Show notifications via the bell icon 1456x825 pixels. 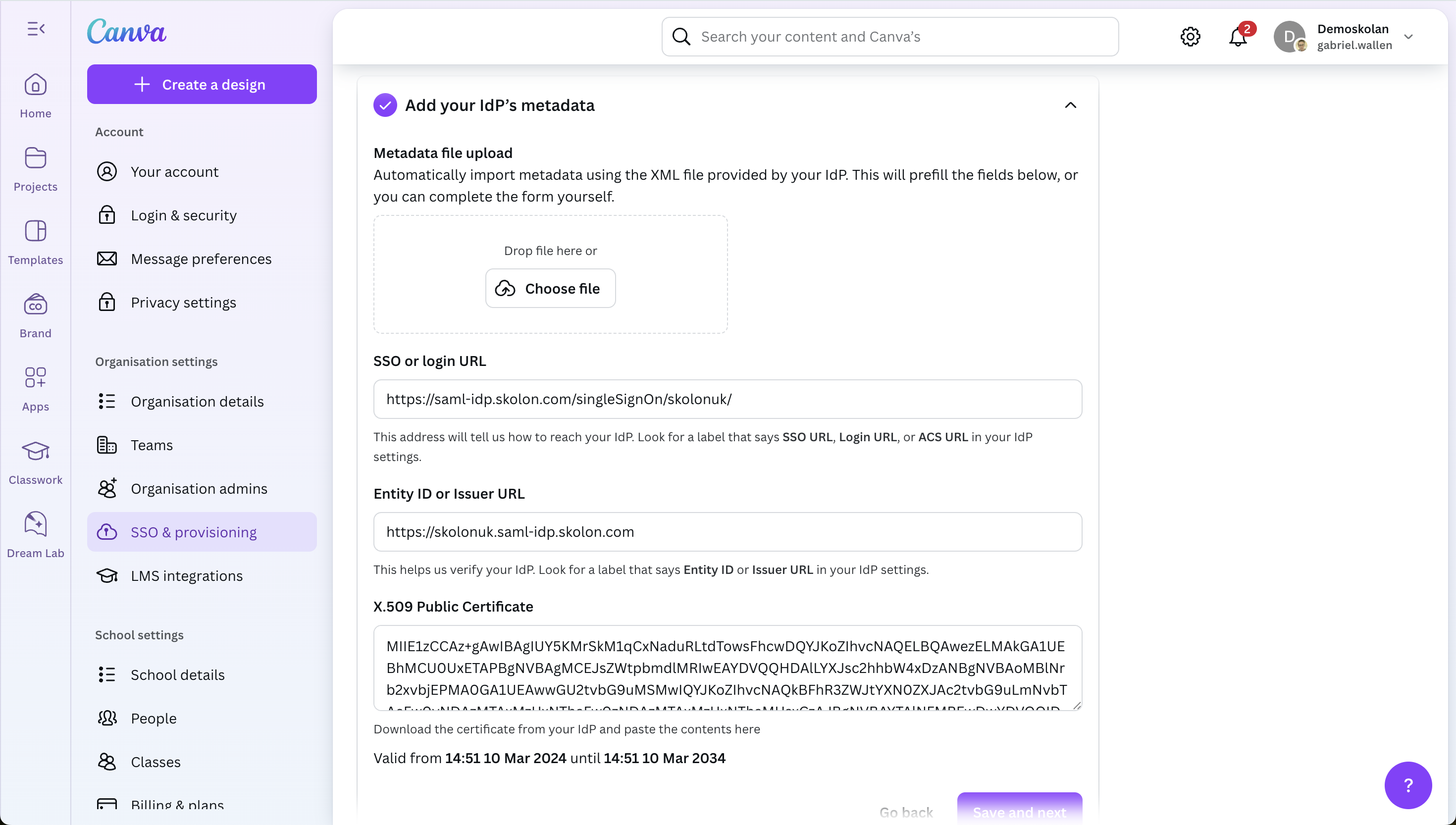click(1238, 37)
